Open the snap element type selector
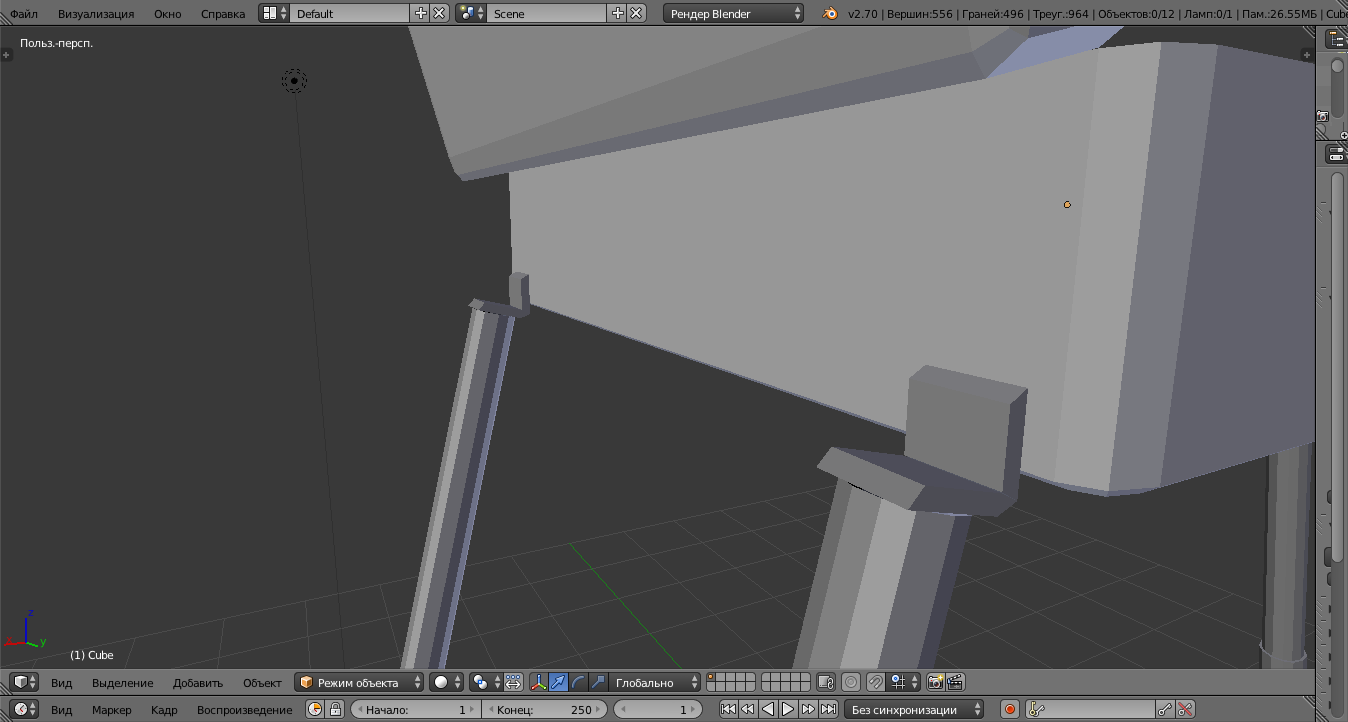This screenshot has width=1348, height=722. pos(904,682)
